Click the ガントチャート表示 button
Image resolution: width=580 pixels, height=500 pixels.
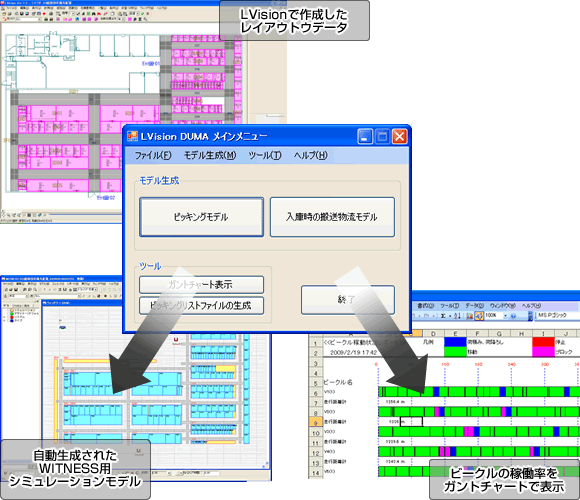201,285
